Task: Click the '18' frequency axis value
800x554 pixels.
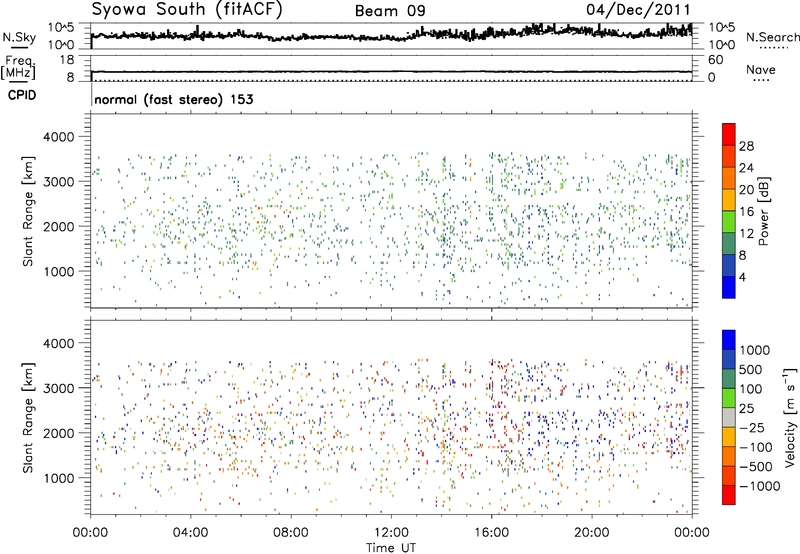Action: 67,60
